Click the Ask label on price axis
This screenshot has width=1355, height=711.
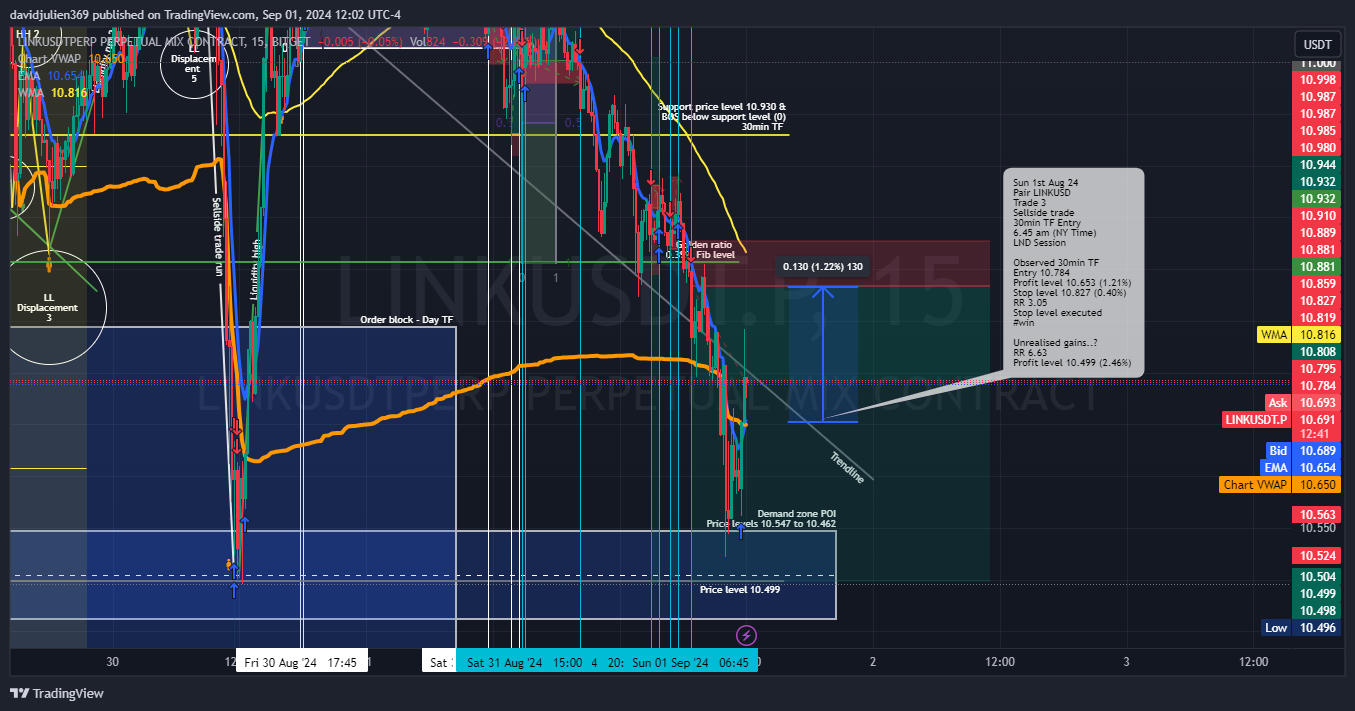(1278, 402)
